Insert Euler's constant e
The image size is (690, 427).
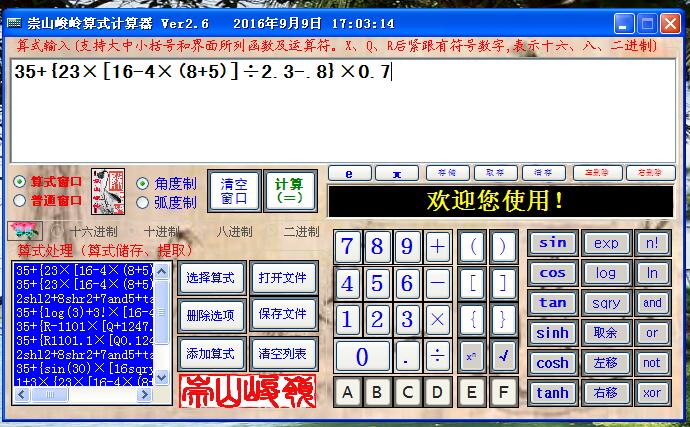coord(350,173)
